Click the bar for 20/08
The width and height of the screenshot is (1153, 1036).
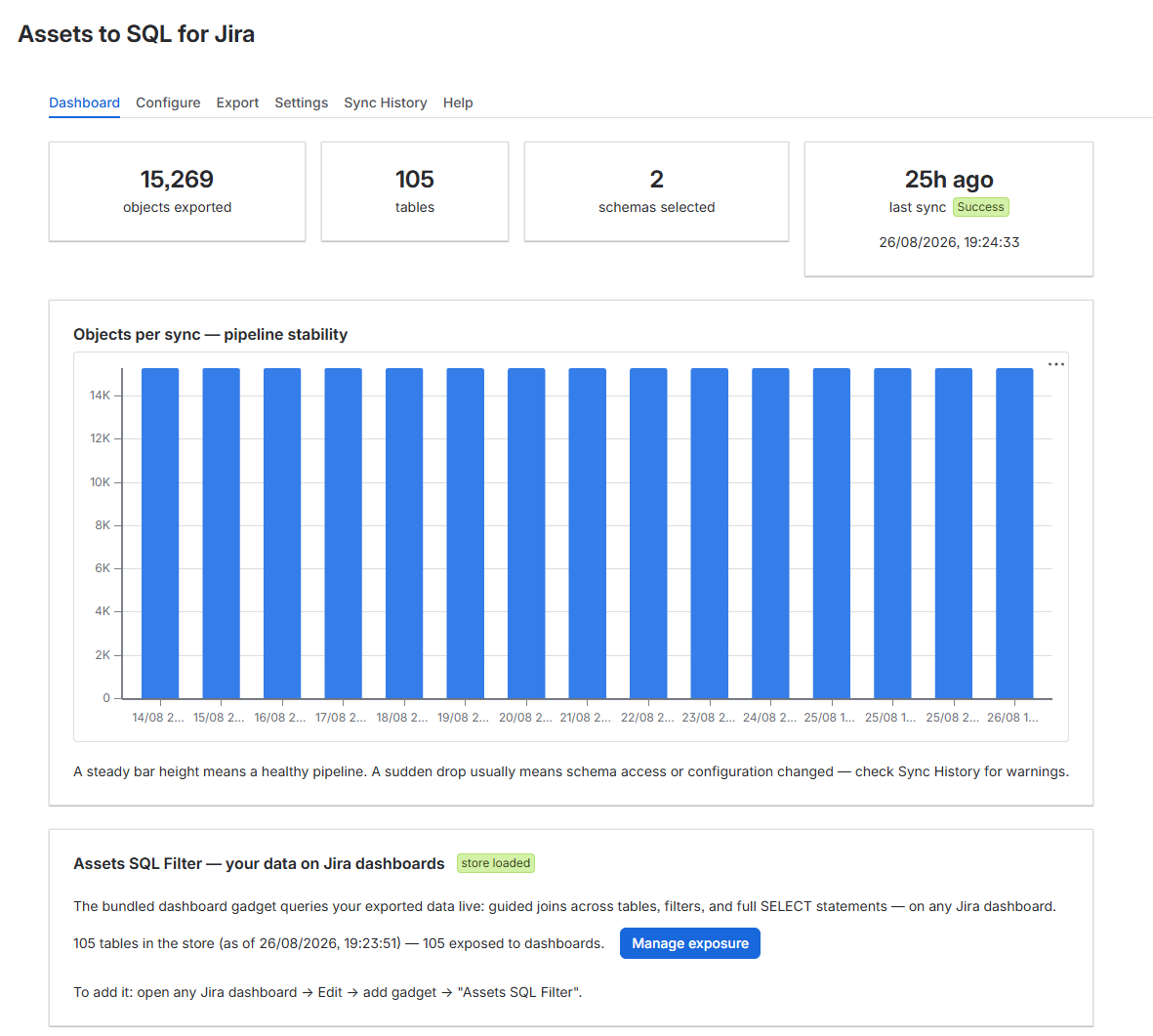pos(526,533)
